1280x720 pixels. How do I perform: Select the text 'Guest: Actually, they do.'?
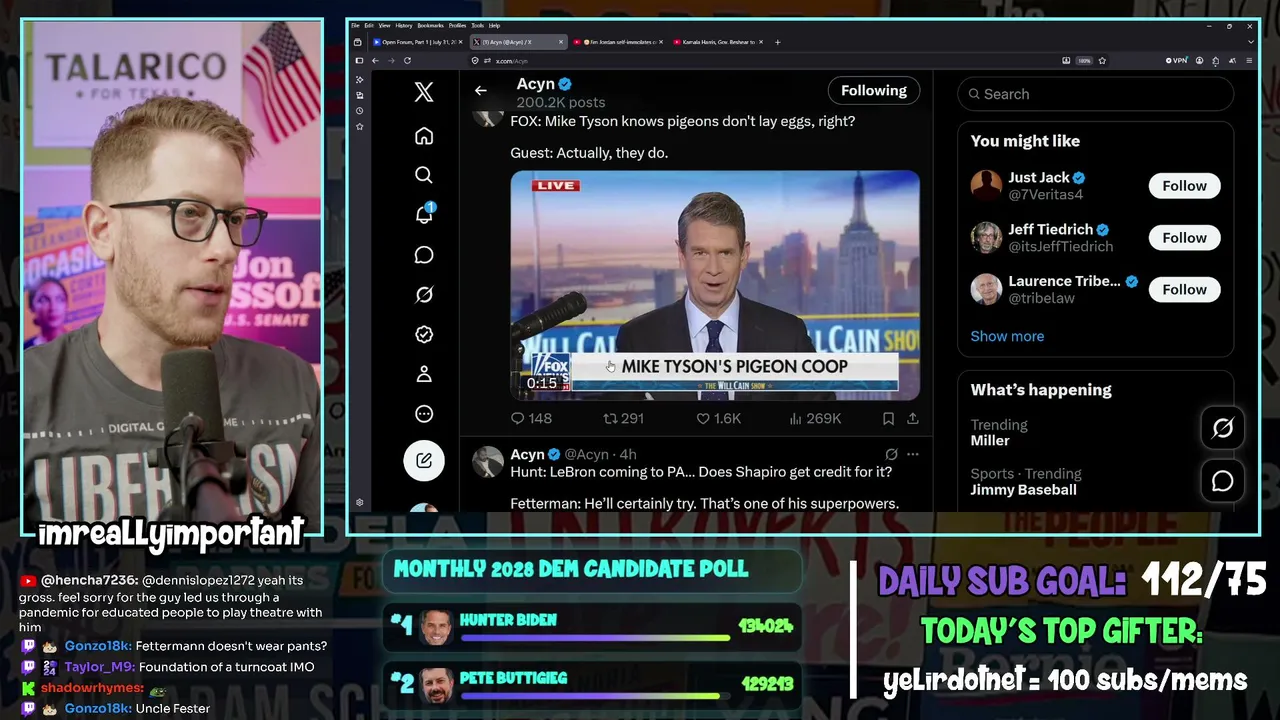589,153
